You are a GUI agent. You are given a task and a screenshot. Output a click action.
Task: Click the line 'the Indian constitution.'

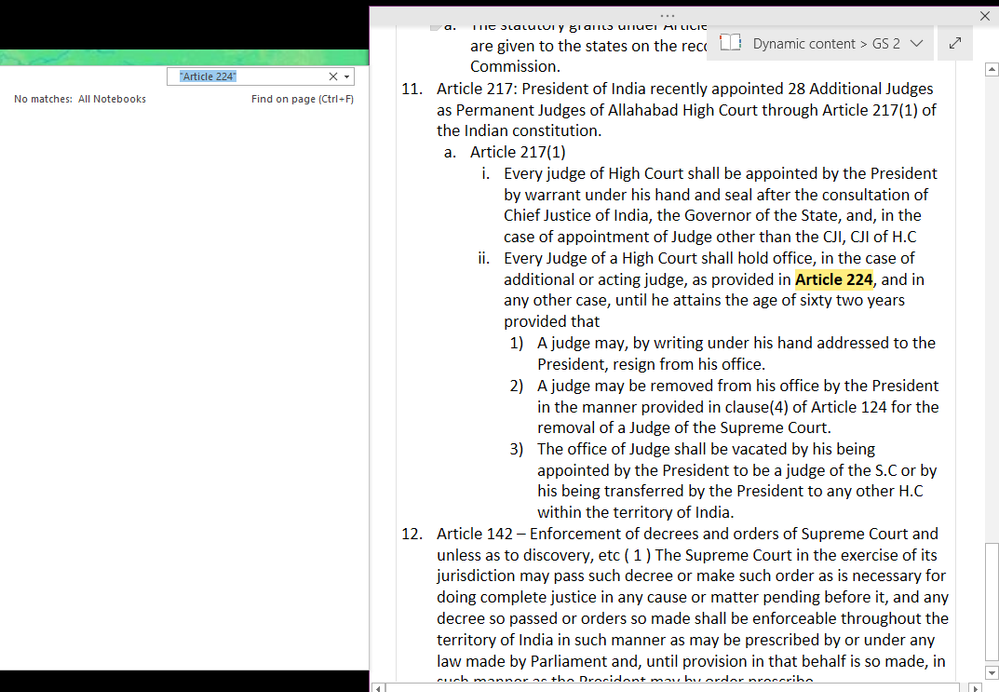(519, 131)
